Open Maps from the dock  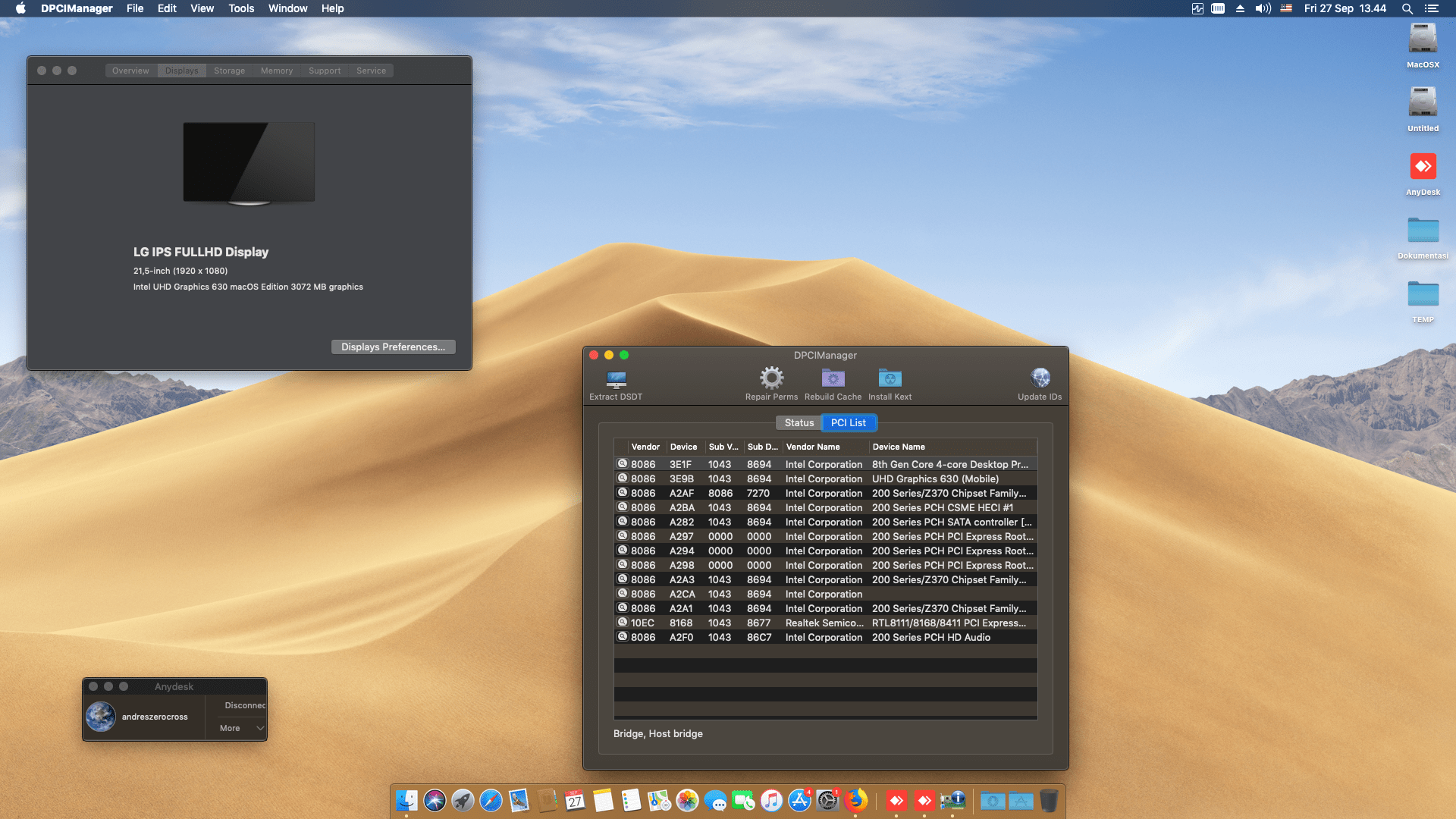[x=659, y=800]
